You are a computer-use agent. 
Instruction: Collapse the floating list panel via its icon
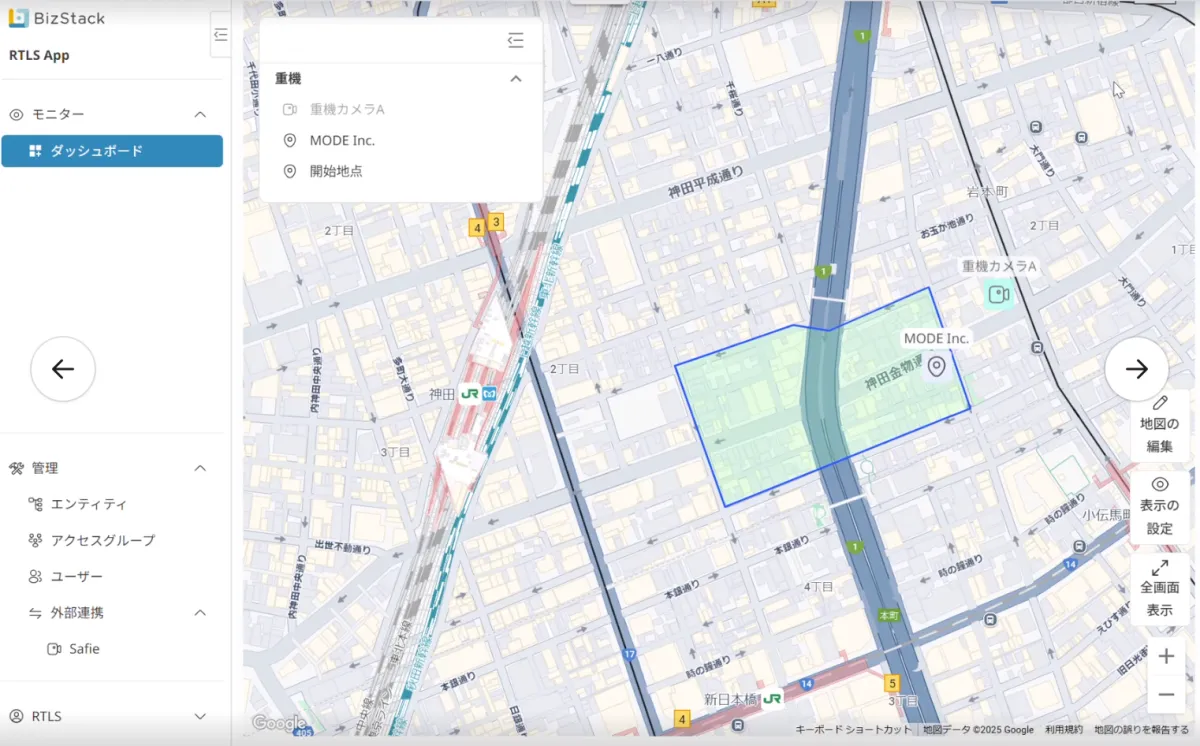[515, 40]
